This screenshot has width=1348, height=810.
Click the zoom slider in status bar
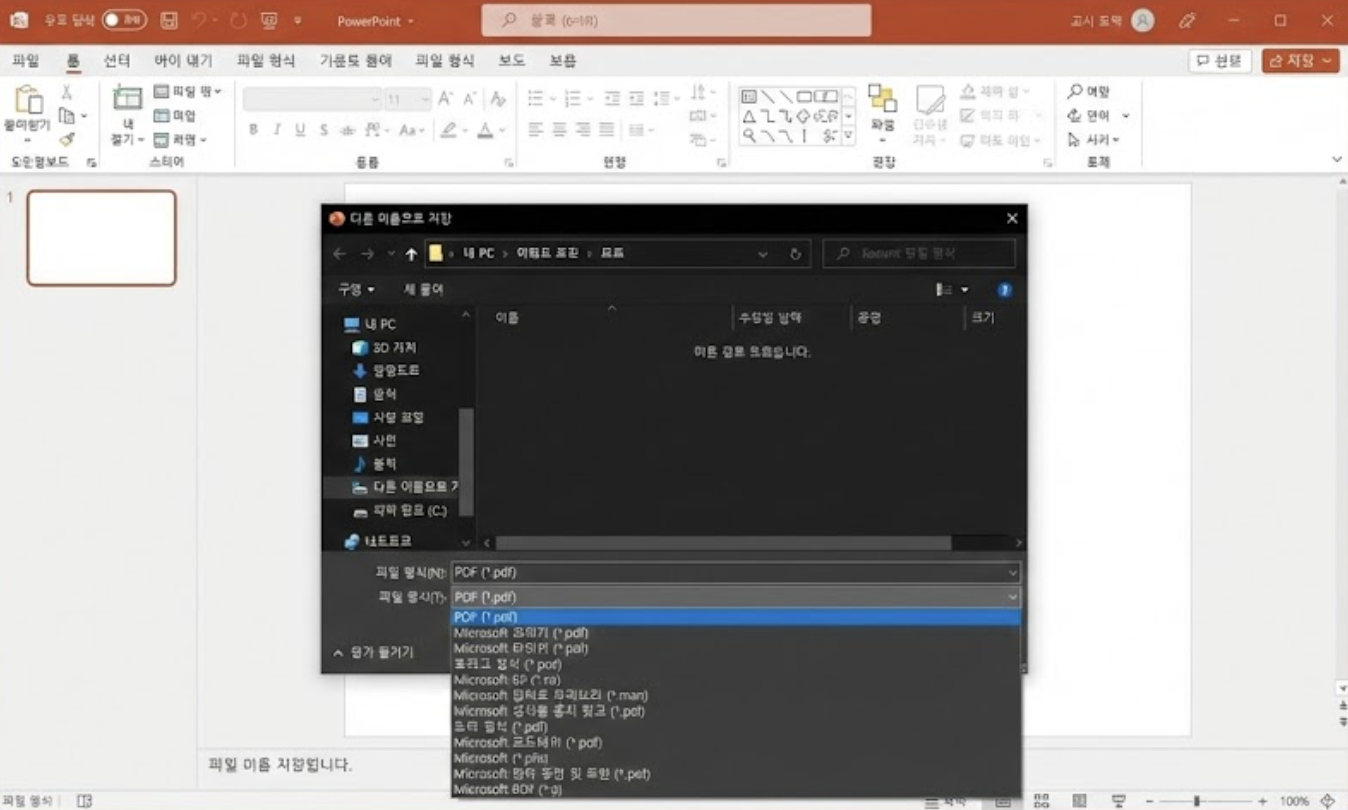[x=1196, y=801]
